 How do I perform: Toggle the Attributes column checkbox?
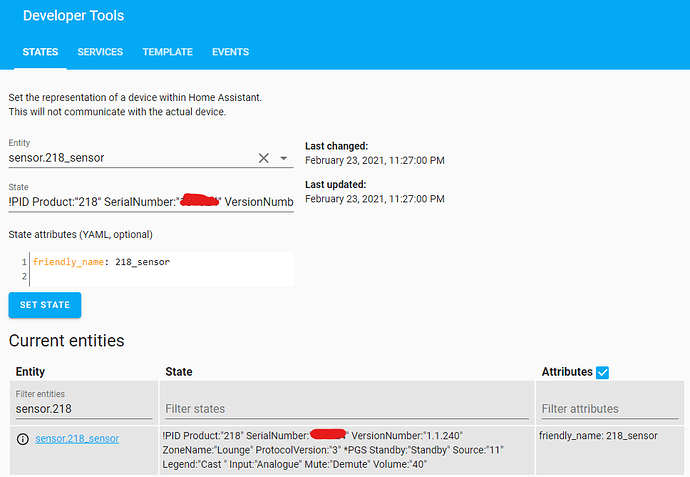(x=602, y=372)
